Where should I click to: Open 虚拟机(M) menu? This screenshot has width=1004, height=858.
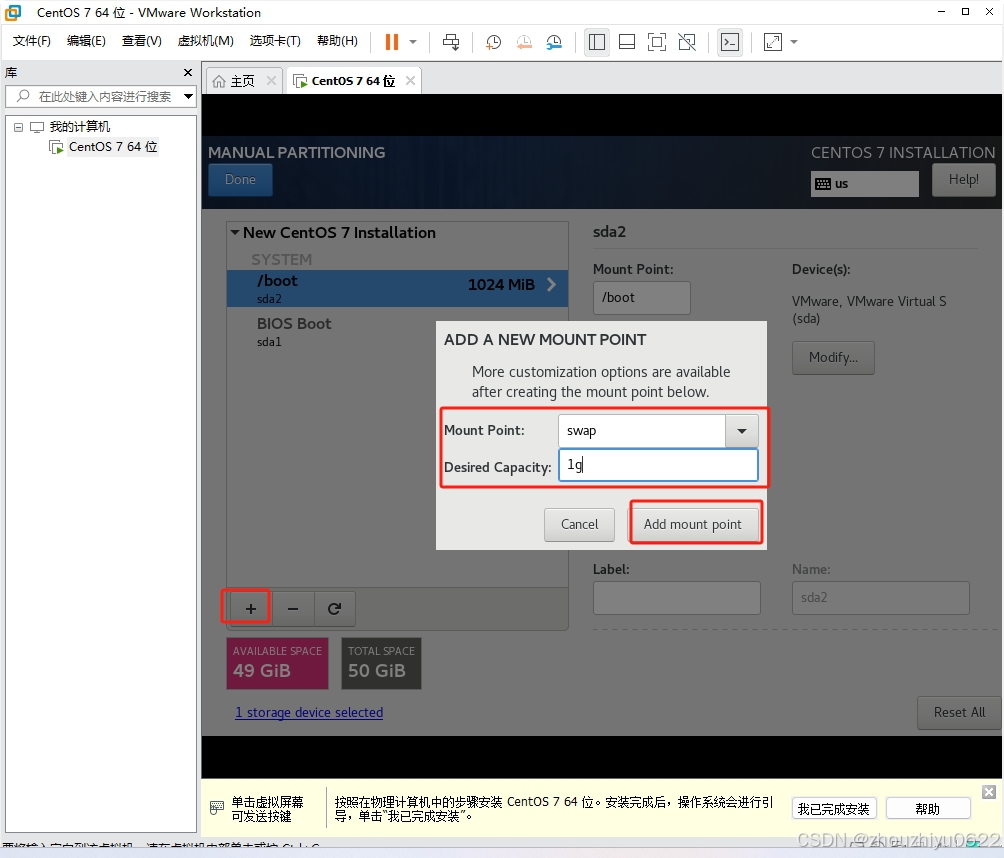click(206, 41)
